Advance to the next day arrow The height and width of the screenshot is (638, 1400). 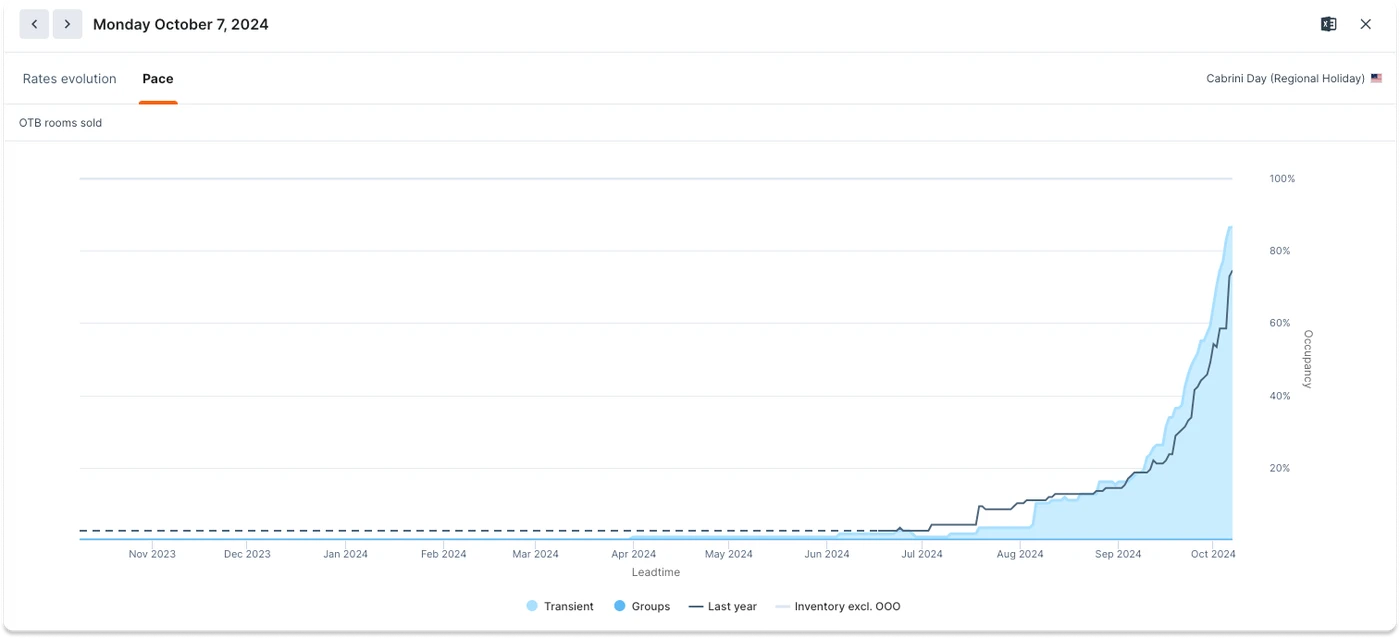pos(67,24)
